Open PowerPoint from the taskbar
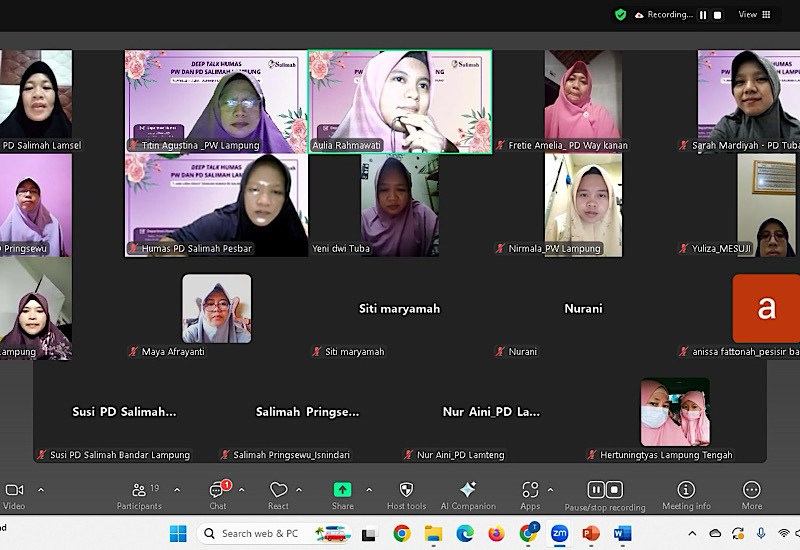Image resolution: width=800 pixels, height=550 pixels. pos(591,534)
